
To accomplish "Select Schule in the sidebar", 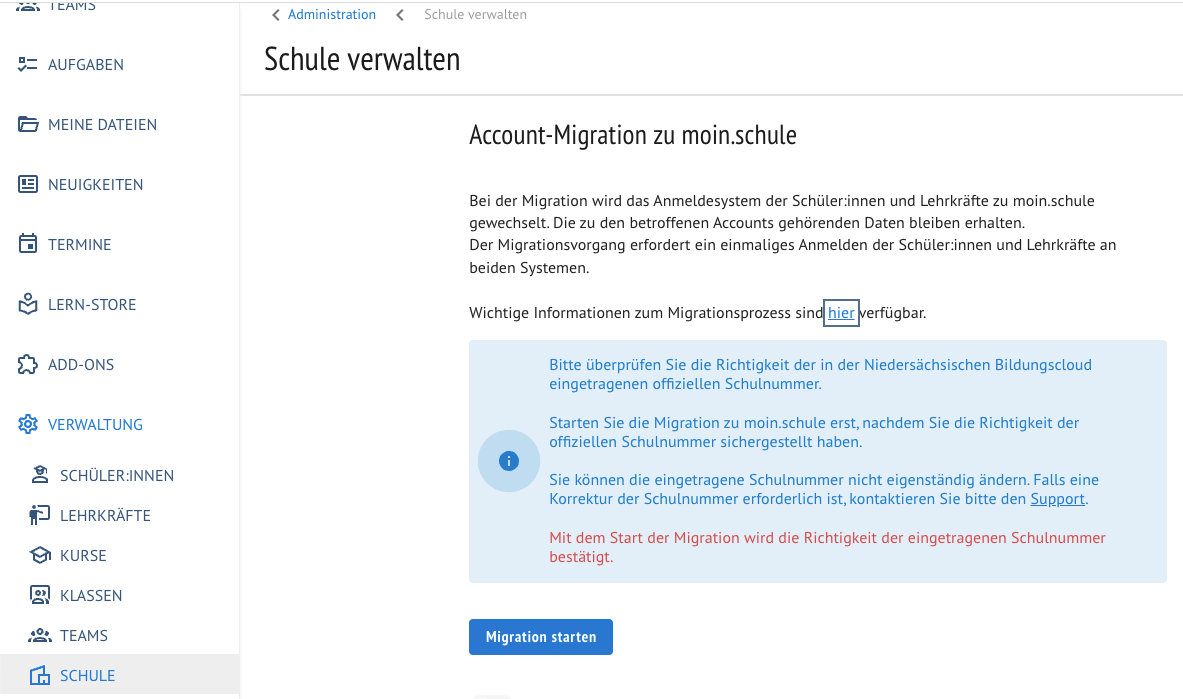I will (87, 676).
